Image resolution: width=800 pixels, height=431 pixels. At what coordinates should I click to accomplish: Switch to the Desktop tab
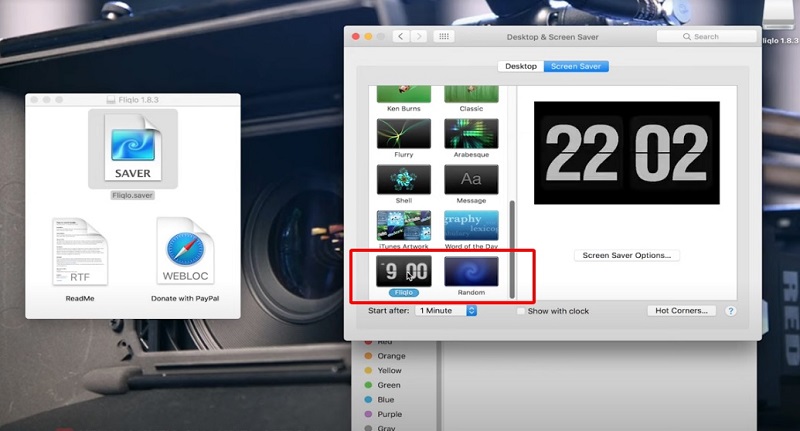click(x=521, y=66)
